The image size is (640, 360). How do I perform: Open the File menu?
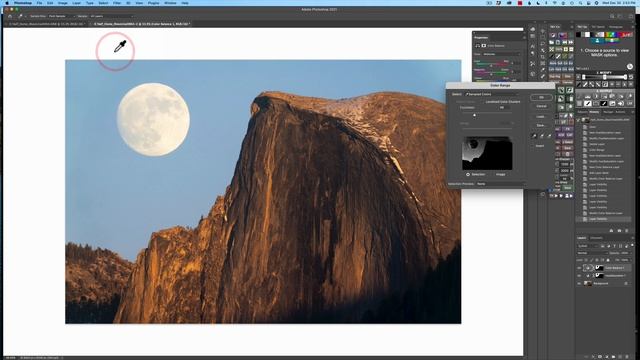tap(39, 3)
